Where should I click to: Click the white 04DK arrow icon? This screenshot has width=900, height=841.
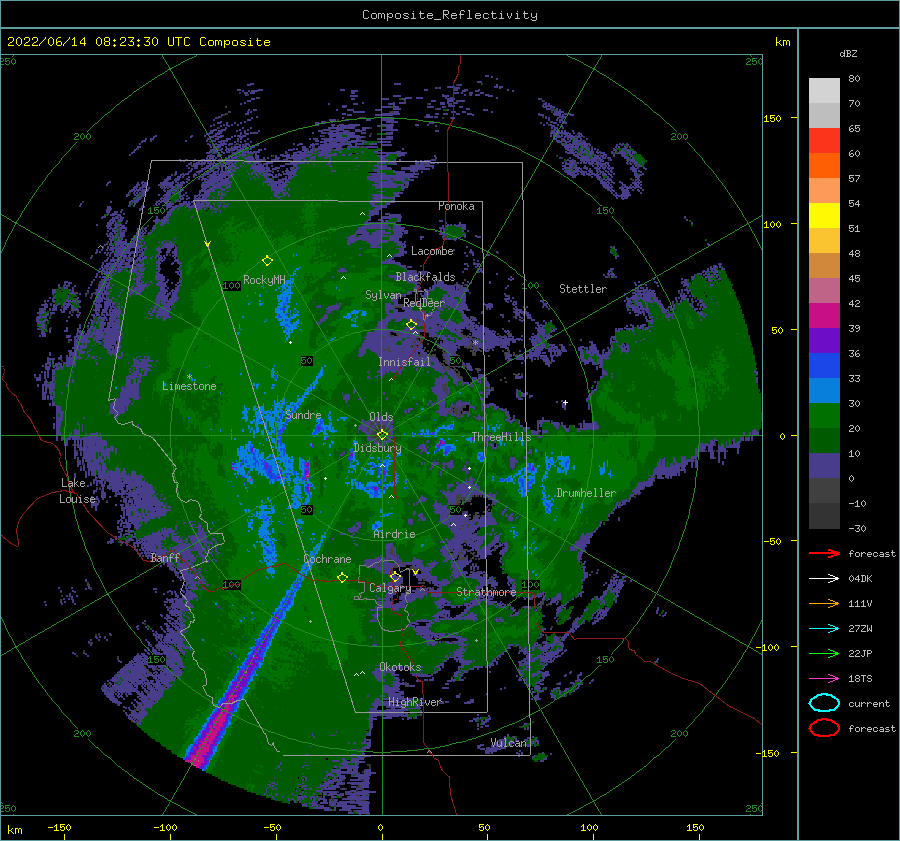(x=824, y=578)
